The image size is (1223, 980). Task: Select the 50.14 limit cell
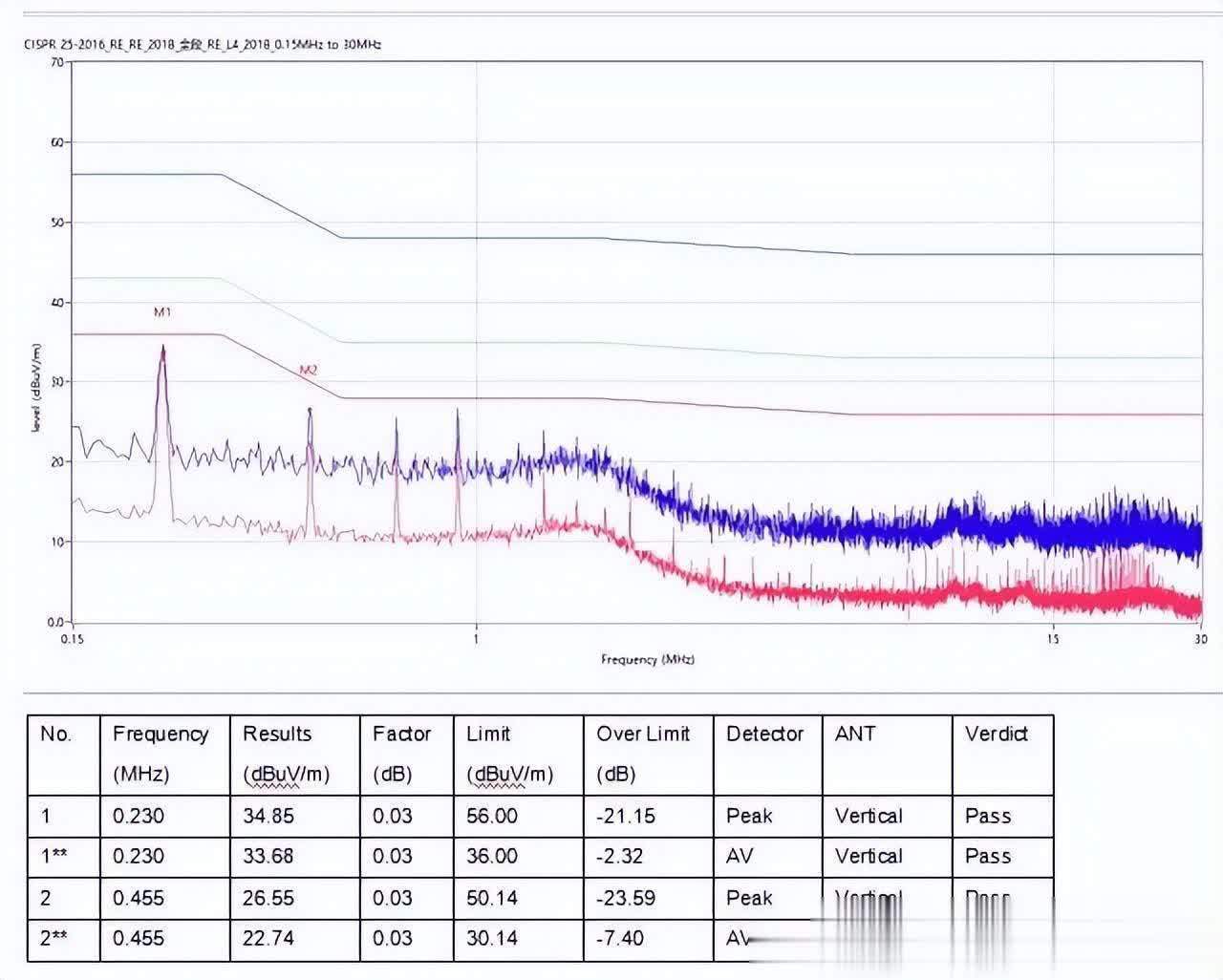coord(492,898)
